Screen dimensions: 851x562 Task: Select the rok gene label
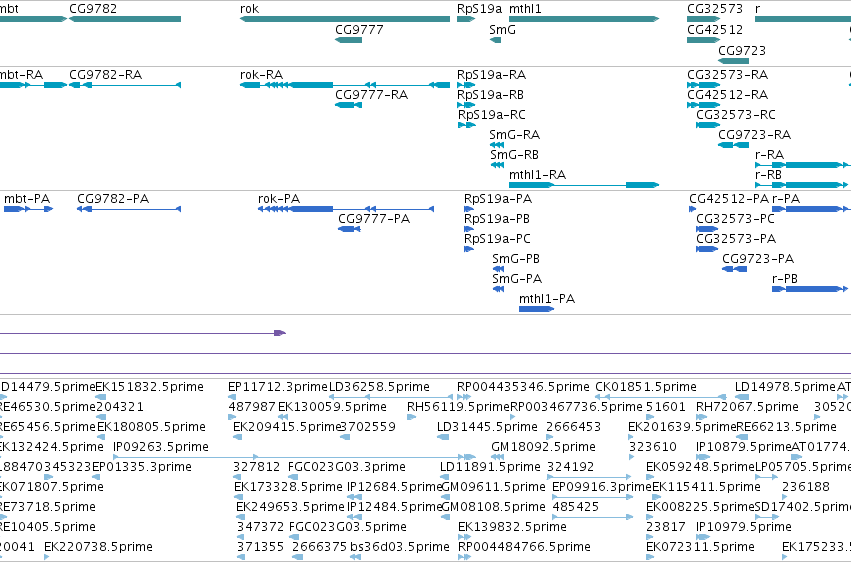coord(249,9)
